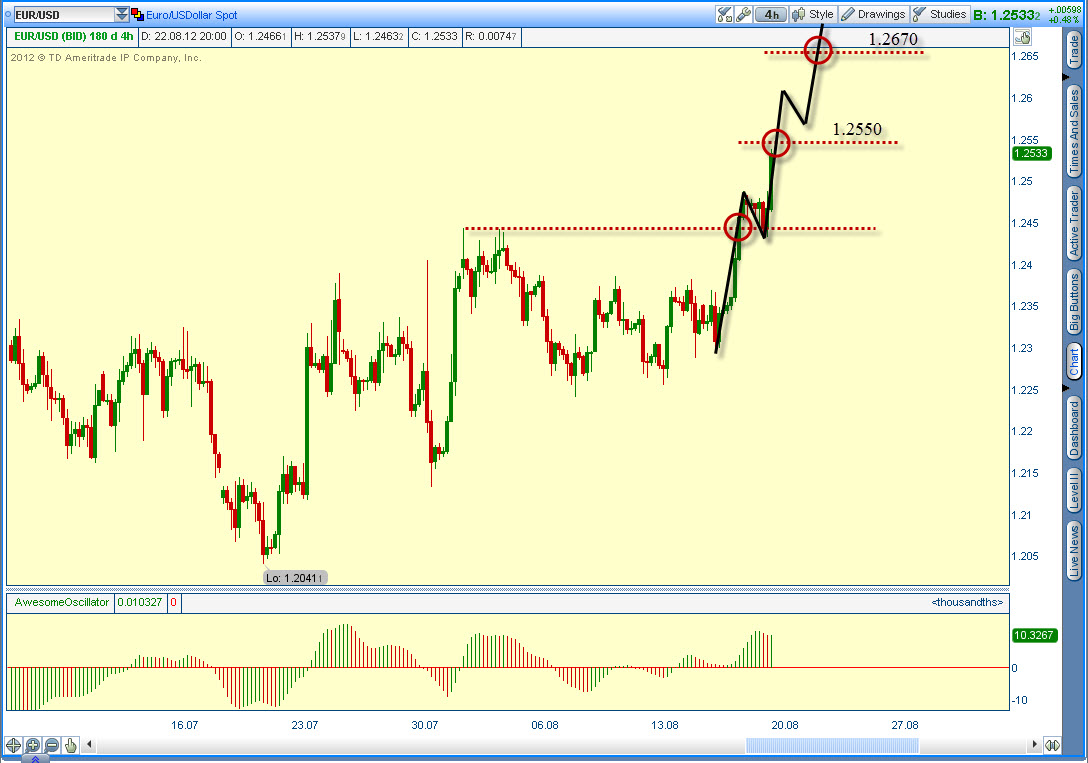This screenshot has height=763, width=1088.
Task: Click the L: 1.24632 low value
Action: [x=378, y=37]
